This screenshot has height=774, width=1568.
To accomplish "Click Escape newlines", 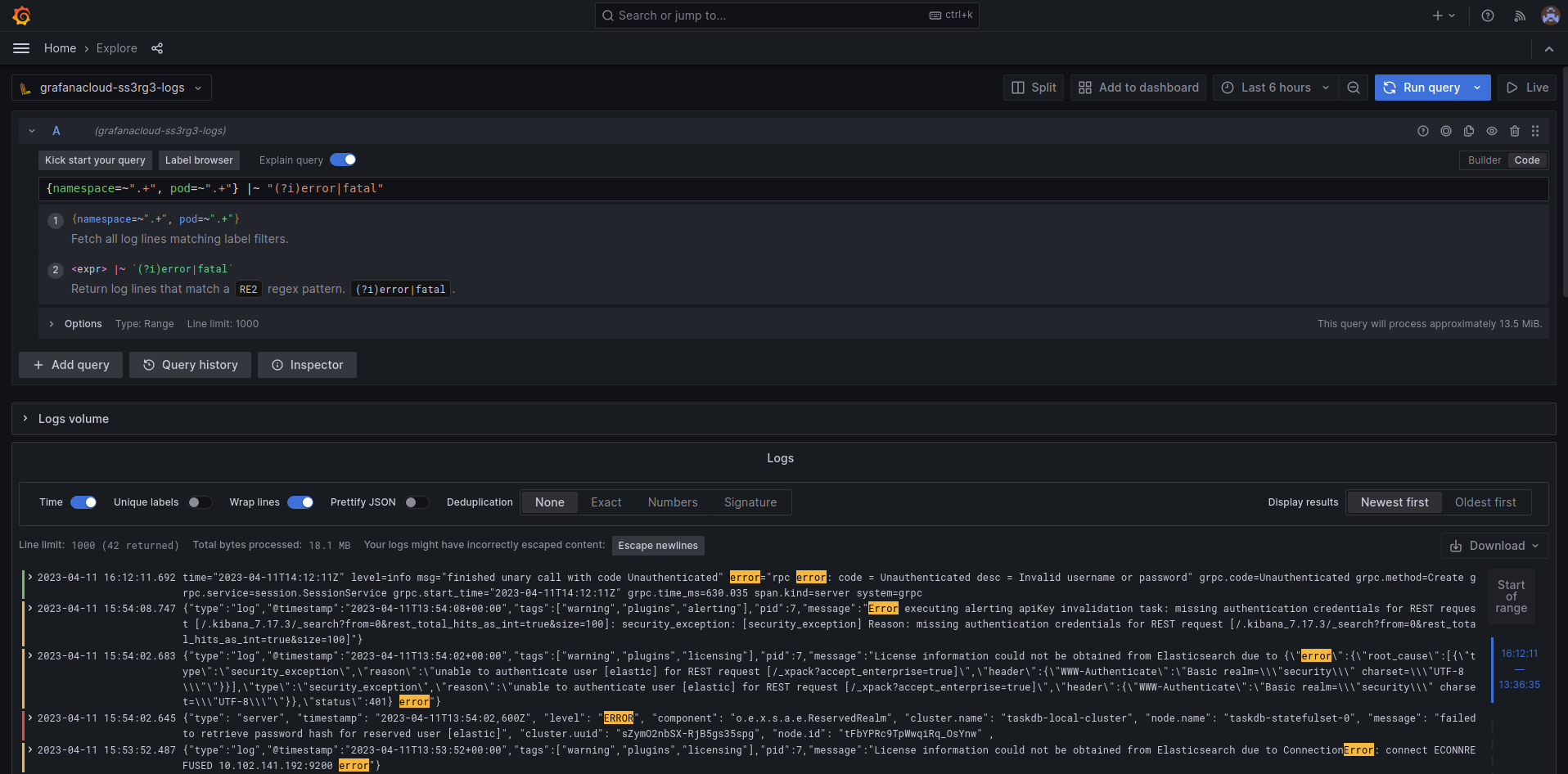I will click(x=658, y=546).
